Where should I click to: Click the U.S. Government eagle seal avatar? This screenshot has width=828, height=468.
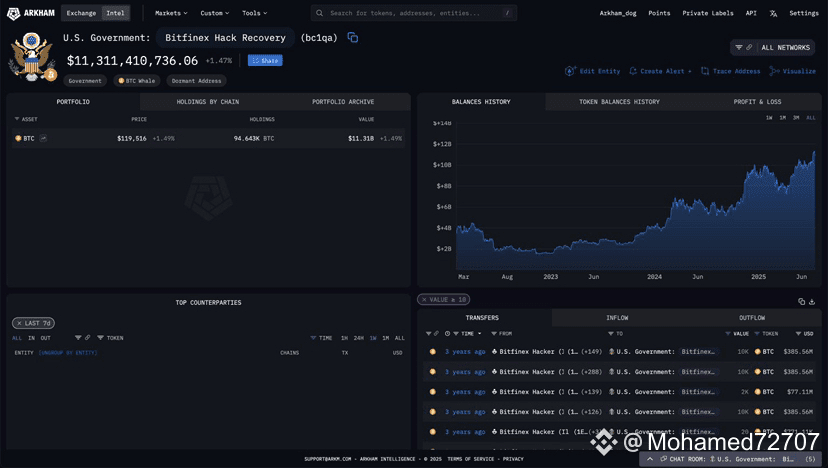point(32,57)
